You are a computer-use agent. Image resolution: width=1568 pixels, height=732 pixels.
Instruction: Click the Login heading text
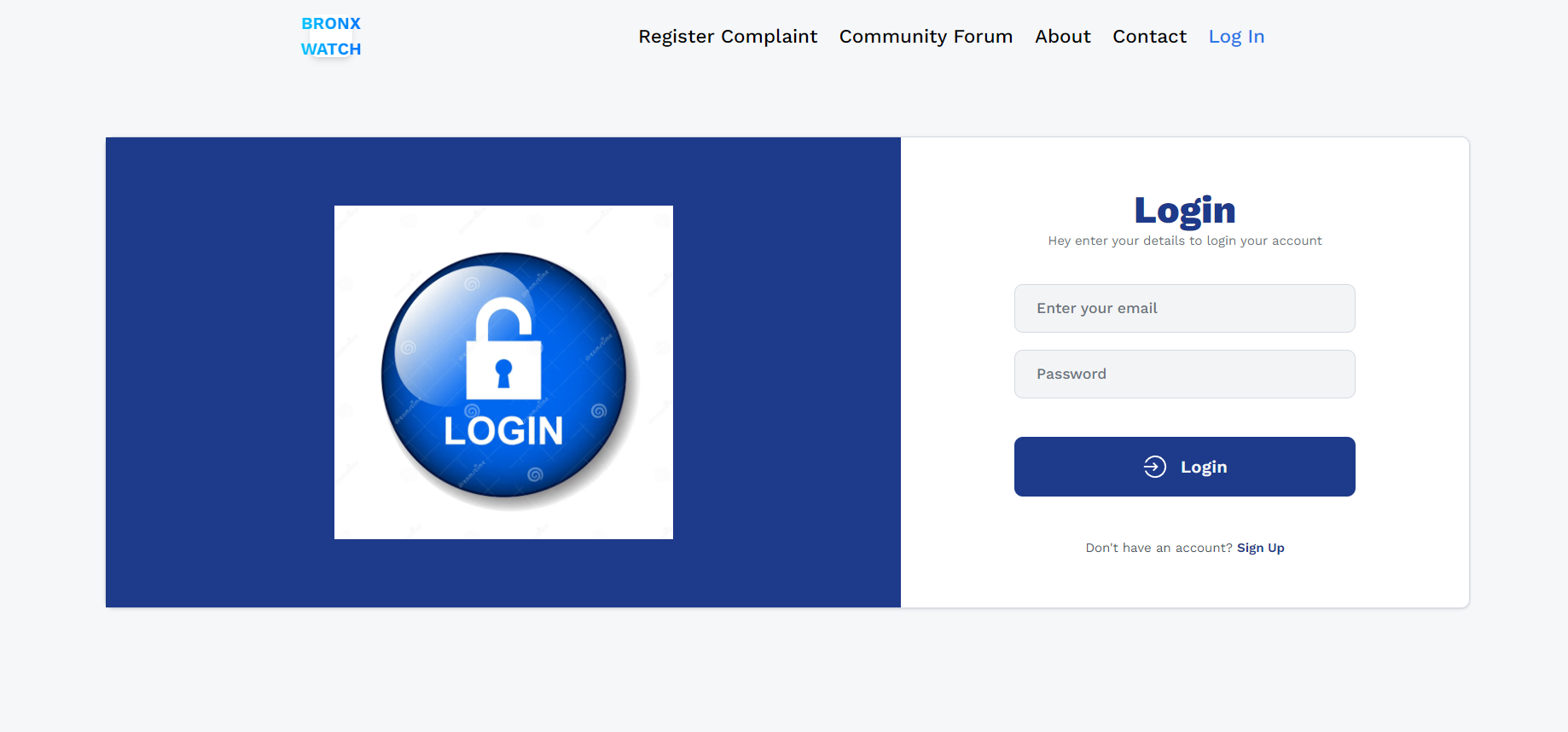click(x=1185, y=211)
